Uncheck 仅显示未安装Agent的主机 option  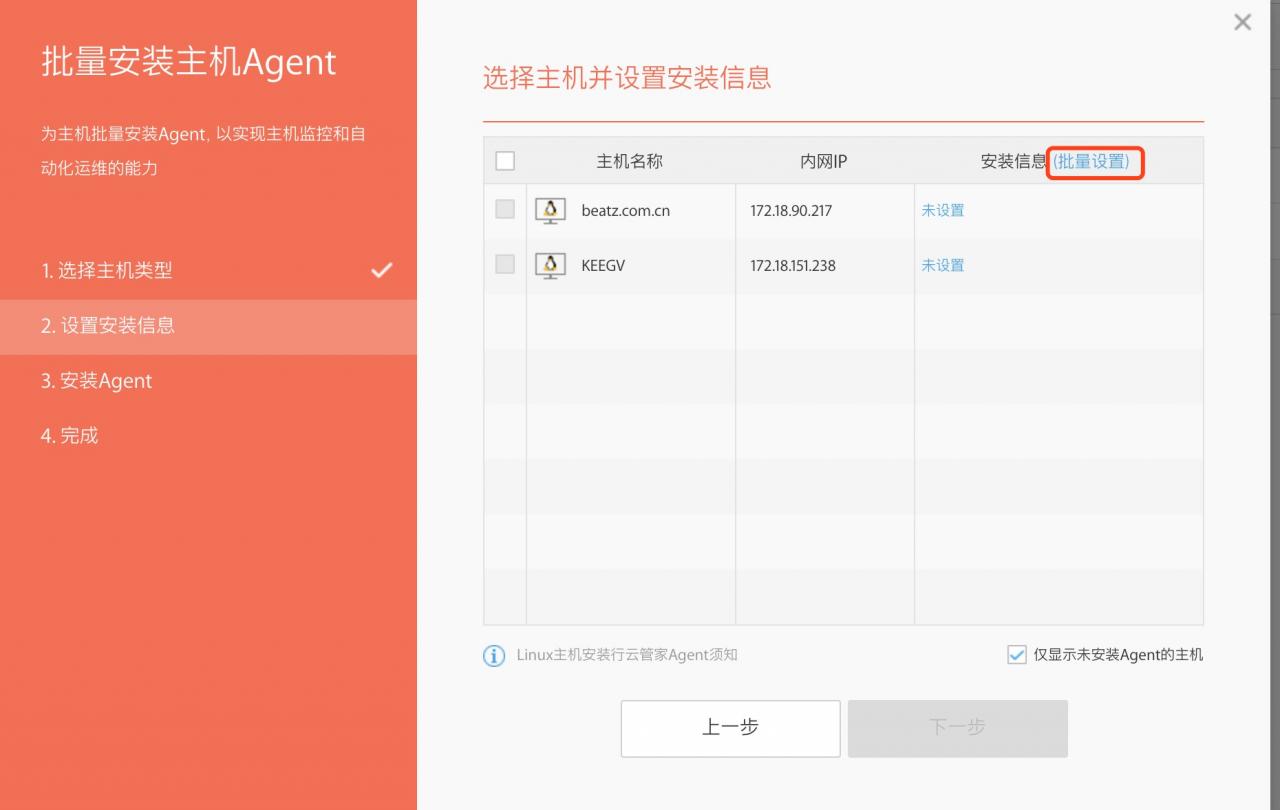pos(1016,655)
